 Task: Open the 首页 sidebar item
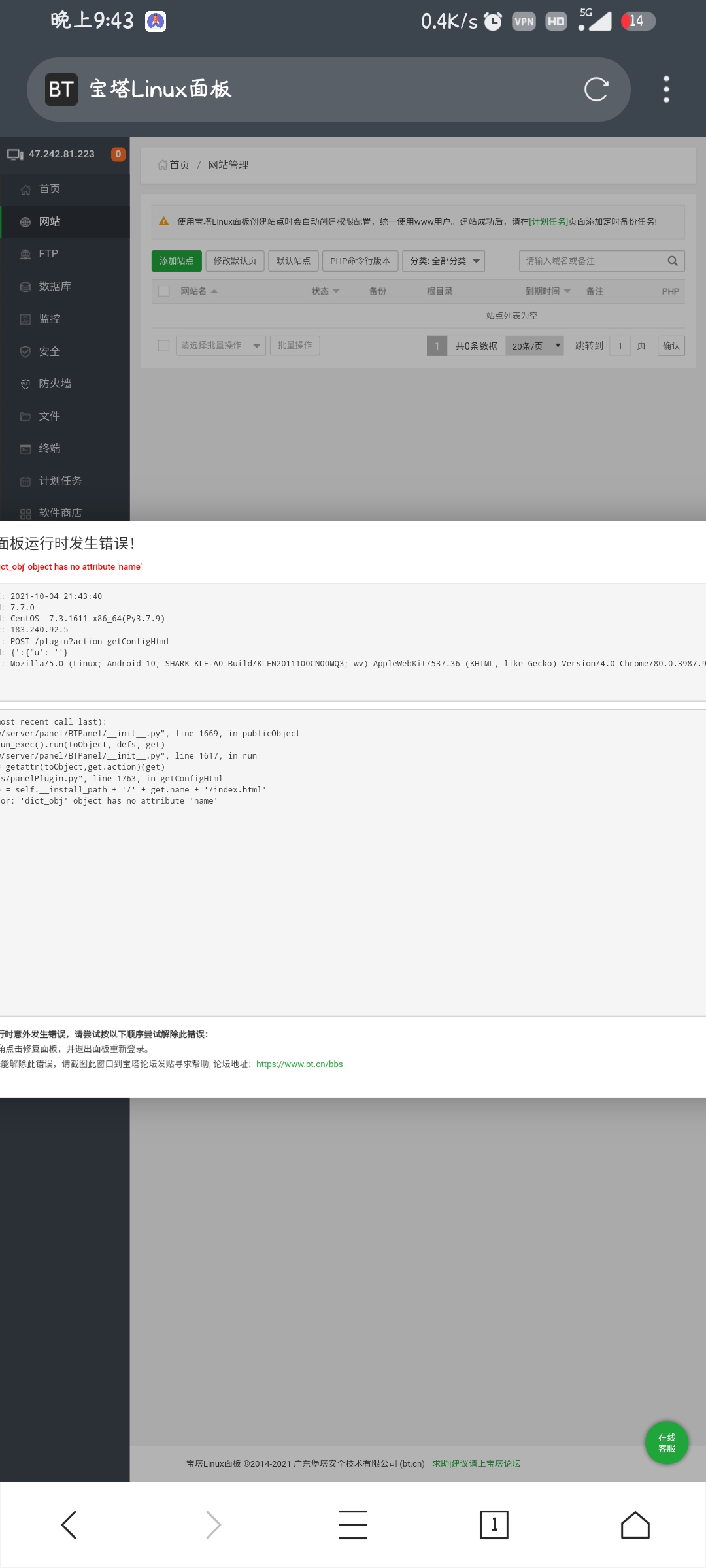tap(65, 189)
